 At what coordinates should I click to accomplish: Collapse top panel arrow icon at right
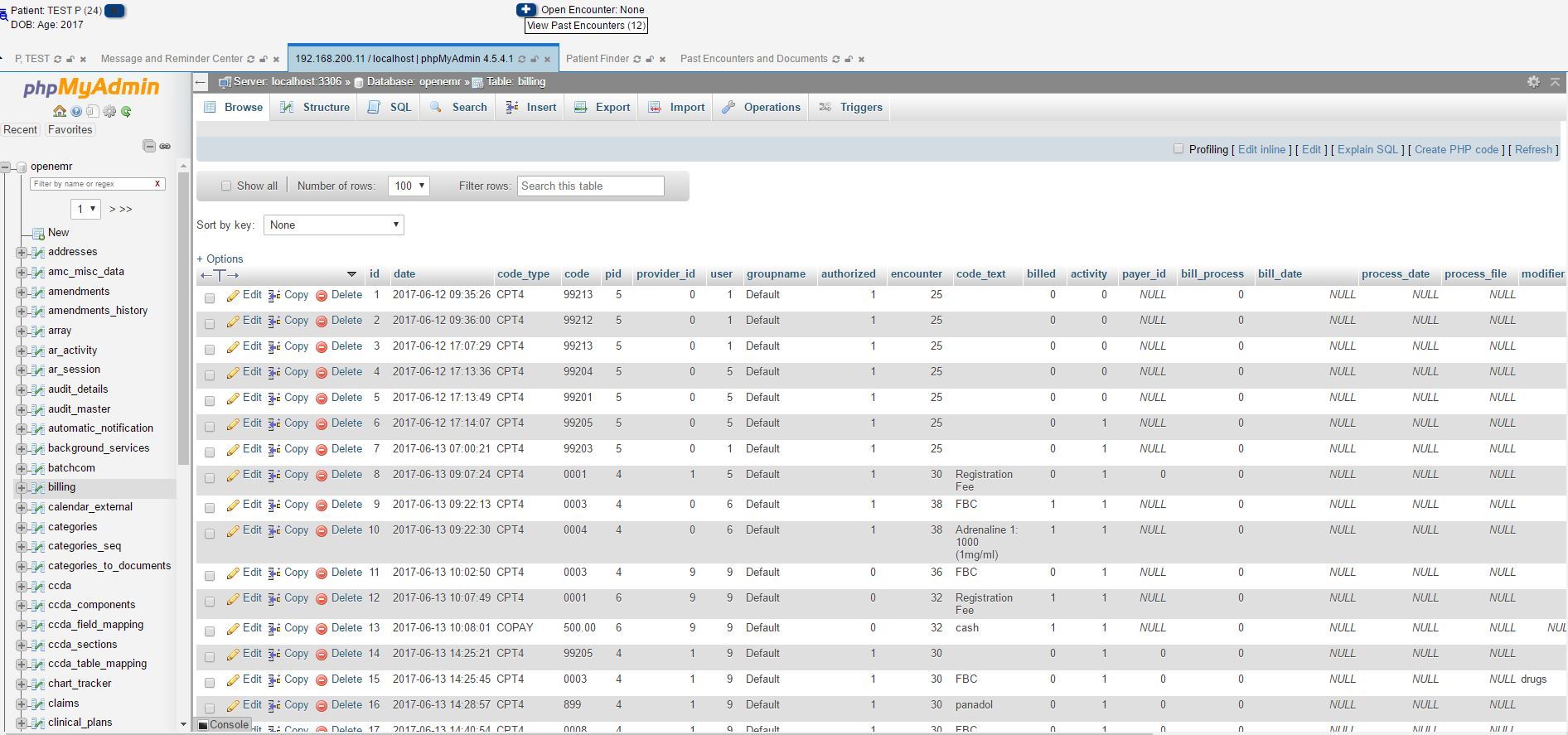[1555, 82]
